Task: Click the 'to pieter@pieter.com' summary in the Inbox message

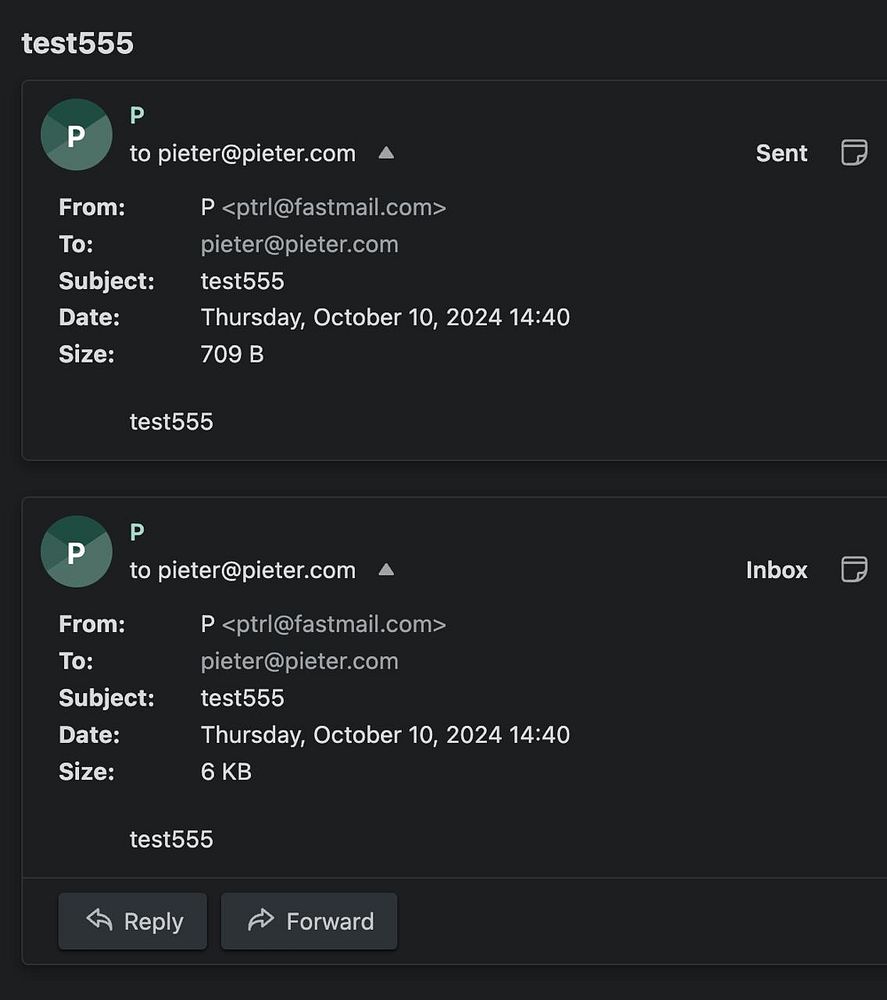Action: [242, 570]
